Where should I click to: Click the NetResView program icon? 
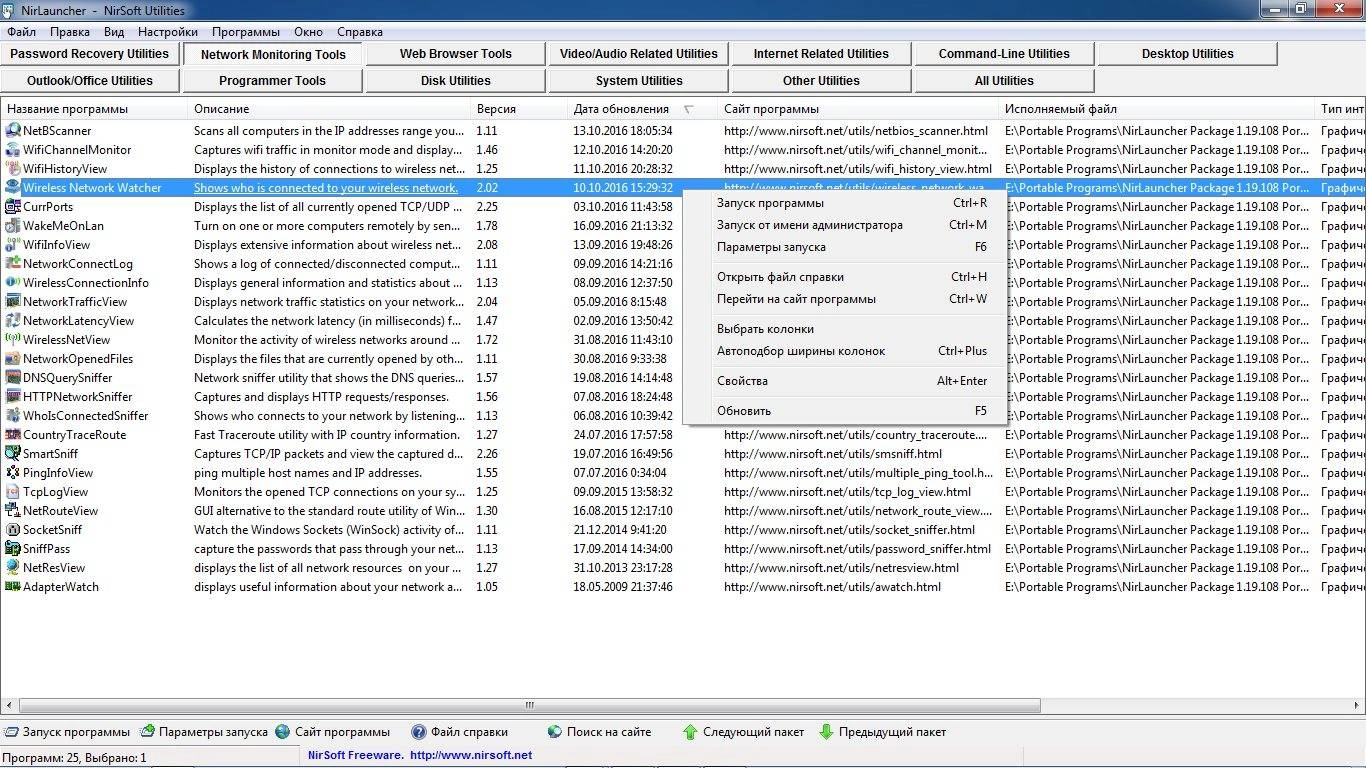pyautogui.click(x=13, y=567)
